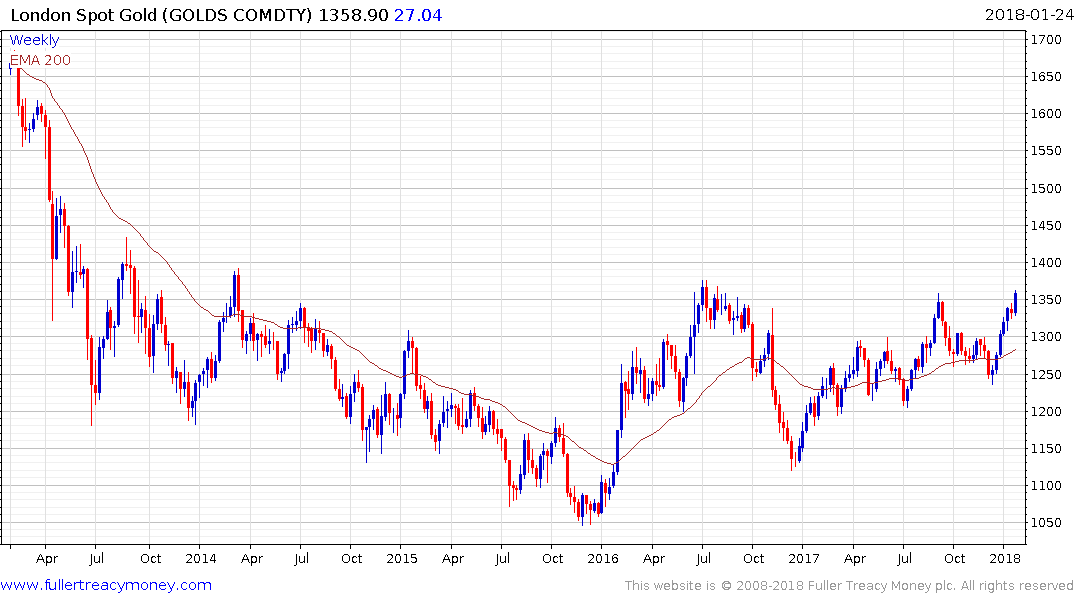Image resolution: width=1075 pixels, height=600 pixels.
Task: Click the 1358.90 last price value
Action: coord(353,15)
